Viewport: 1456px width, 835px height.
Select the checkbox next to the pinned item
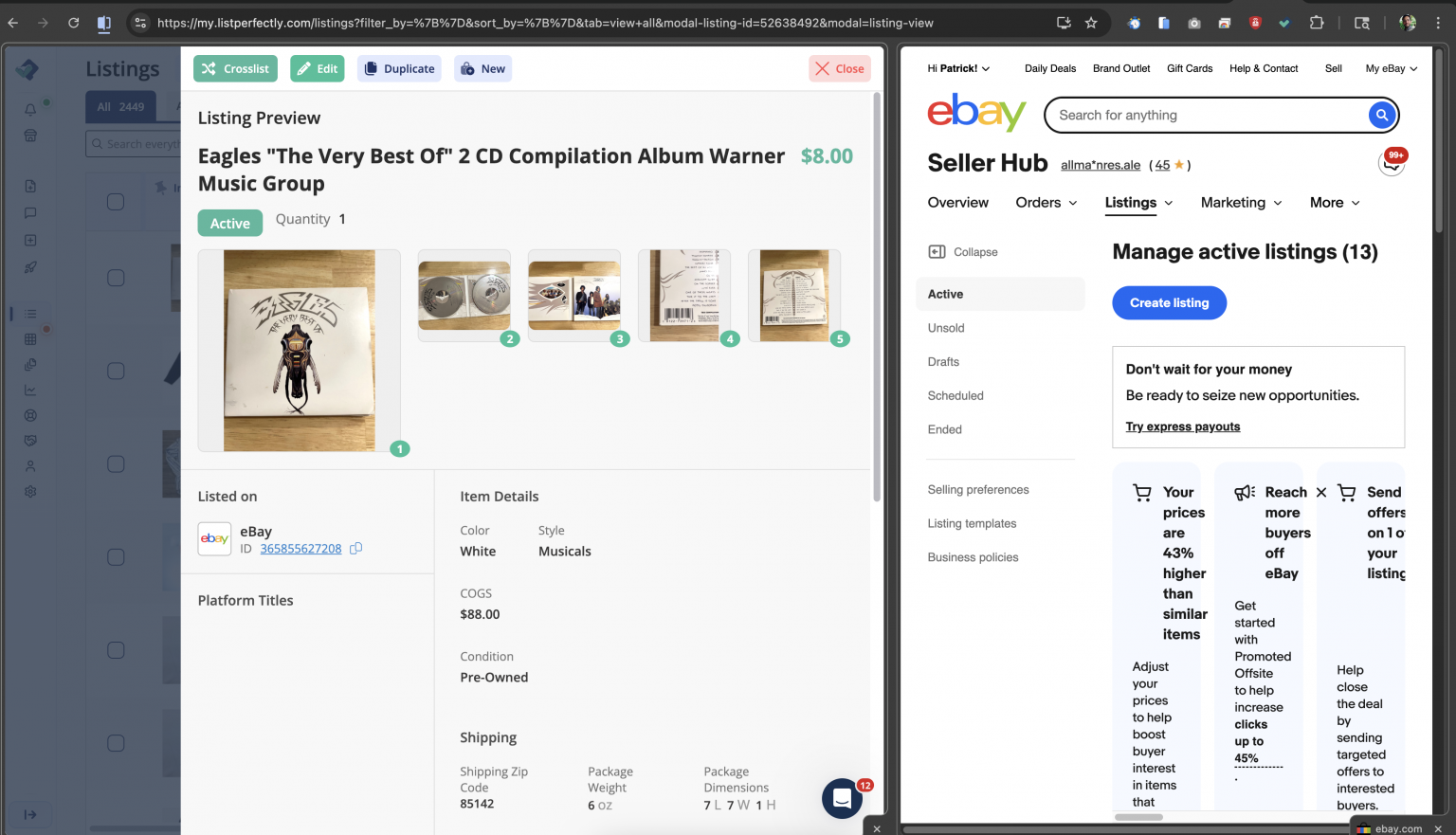(x=115, y=204)
